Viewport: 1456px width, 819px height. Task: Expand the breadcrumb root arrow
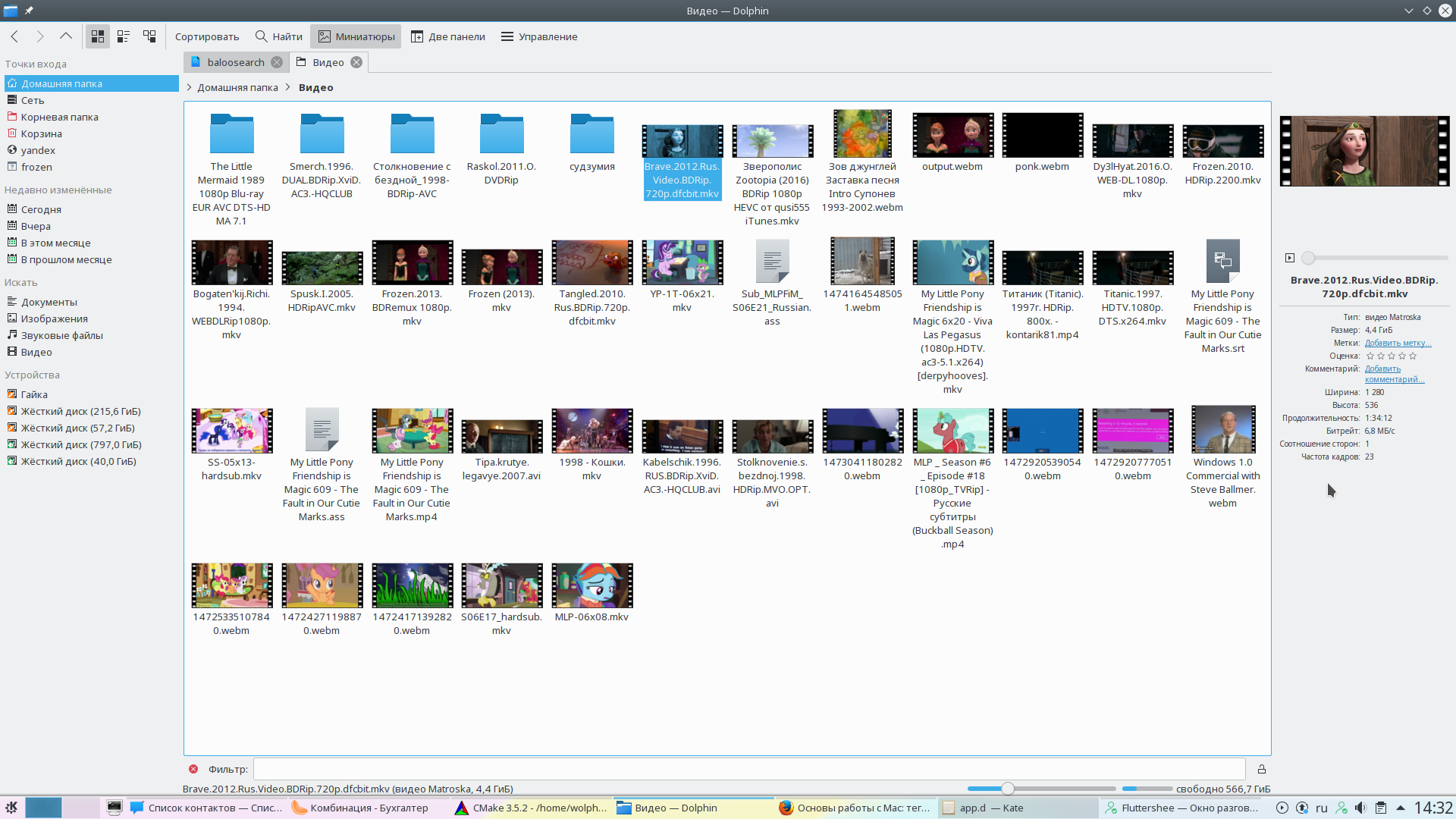pos(189,87)
